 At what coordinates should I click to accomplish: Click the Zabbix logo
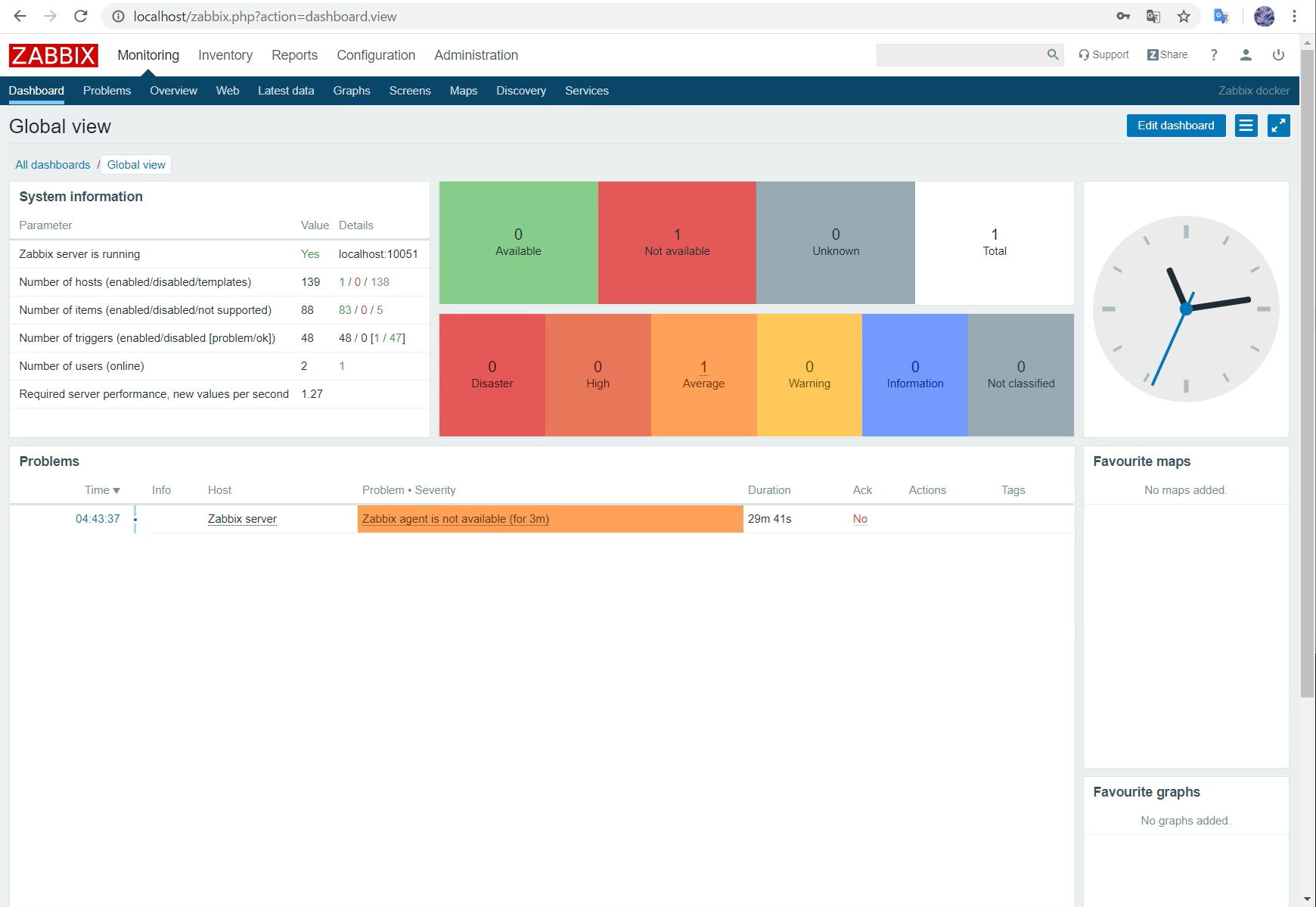53,55
